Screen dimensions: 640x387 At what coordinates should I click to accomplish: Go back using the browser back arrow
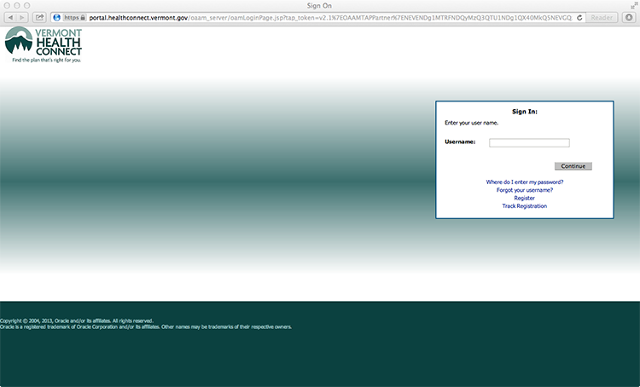click(x=11, y=18)
